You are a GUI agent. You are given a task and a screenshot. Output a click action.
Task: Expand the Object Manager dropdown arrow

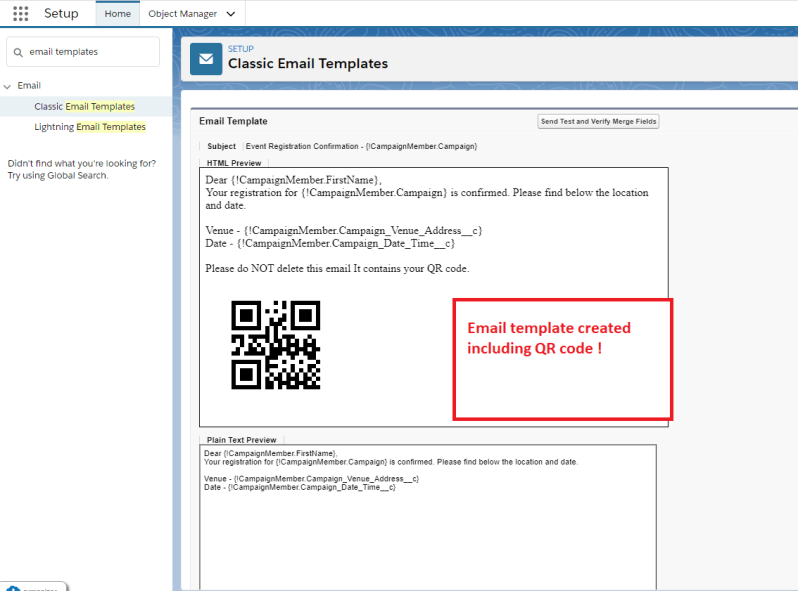click(231, 14)
